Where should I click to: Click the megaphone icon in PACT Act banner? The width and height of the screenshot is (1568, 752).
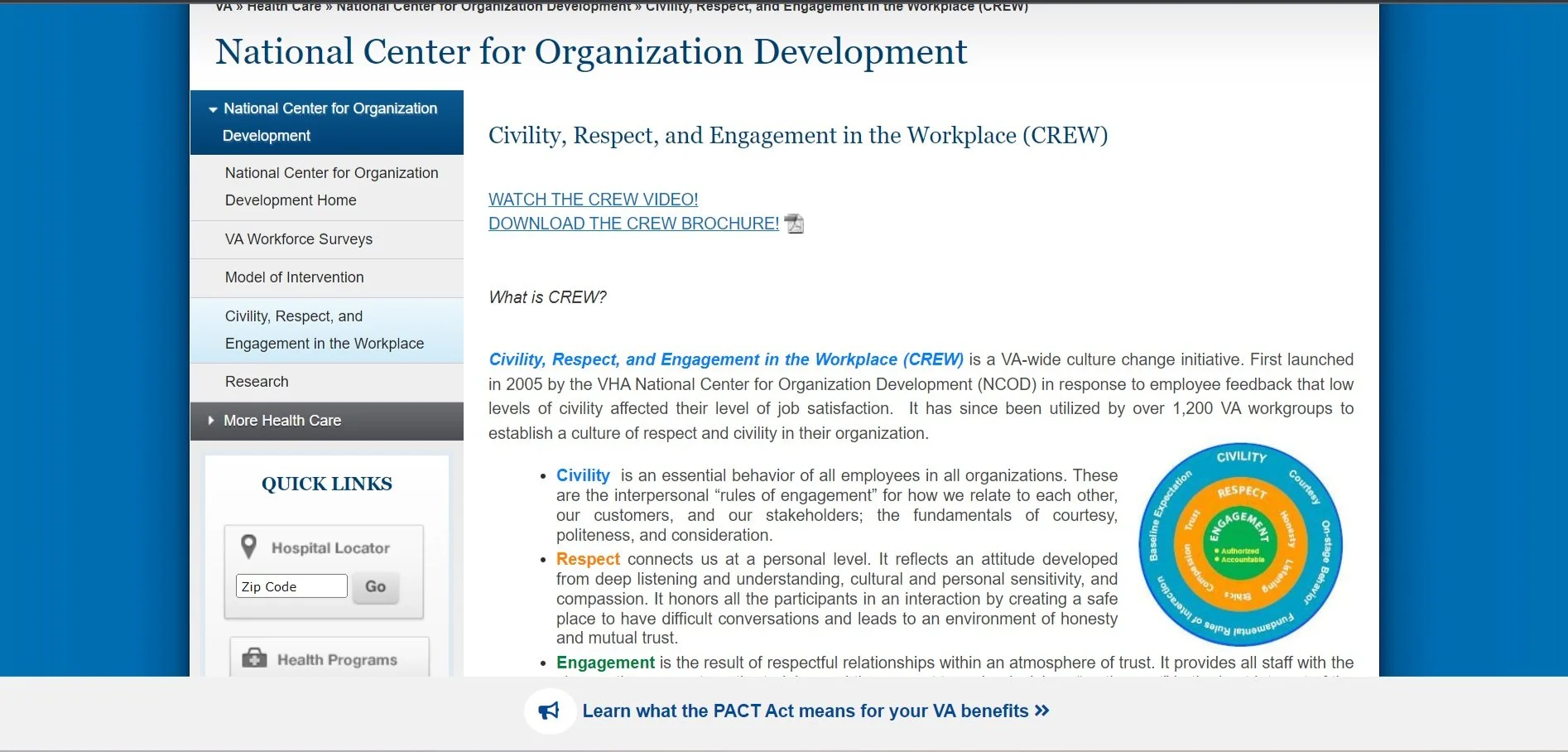click(x=549, y=711)
